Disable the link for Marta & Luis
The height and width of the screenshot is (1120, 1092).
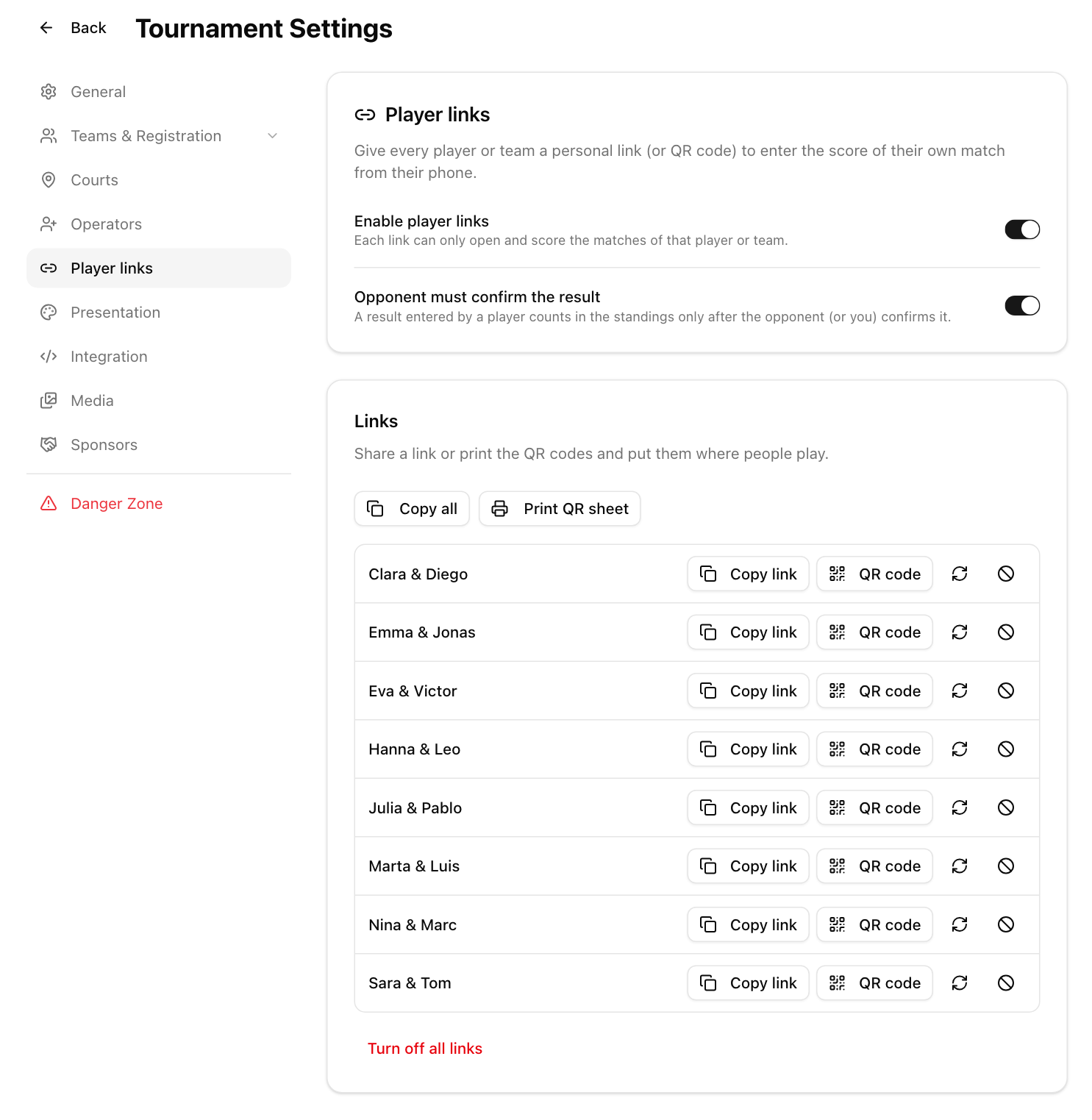(1006, 866)
